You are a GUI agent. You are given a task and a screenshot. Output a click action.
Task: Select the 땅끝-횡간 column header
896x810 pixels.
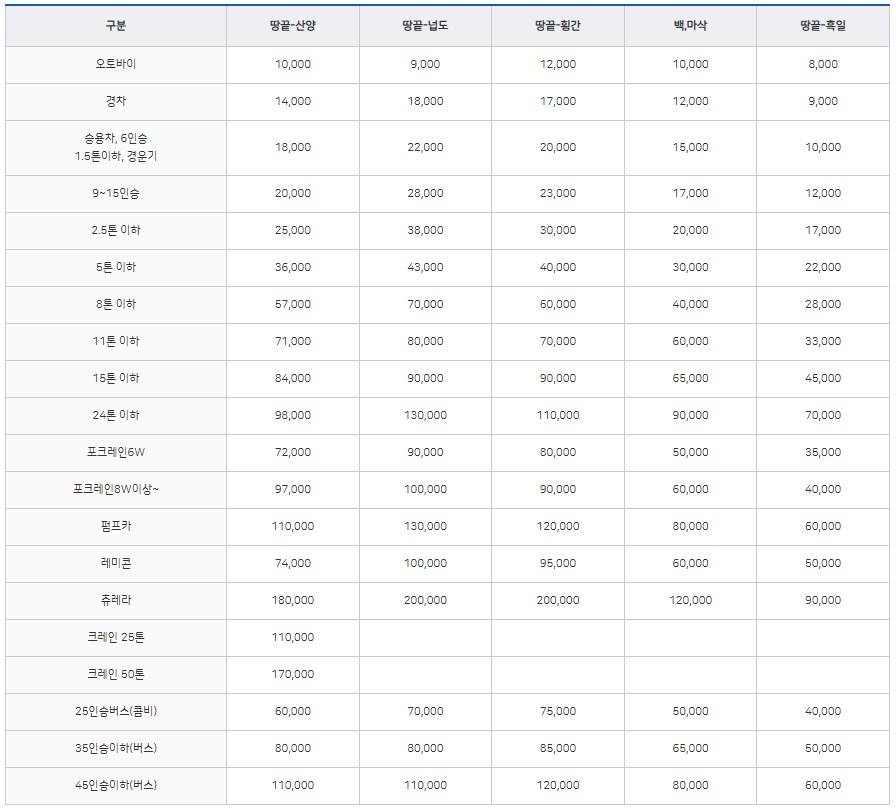[557, 24]
